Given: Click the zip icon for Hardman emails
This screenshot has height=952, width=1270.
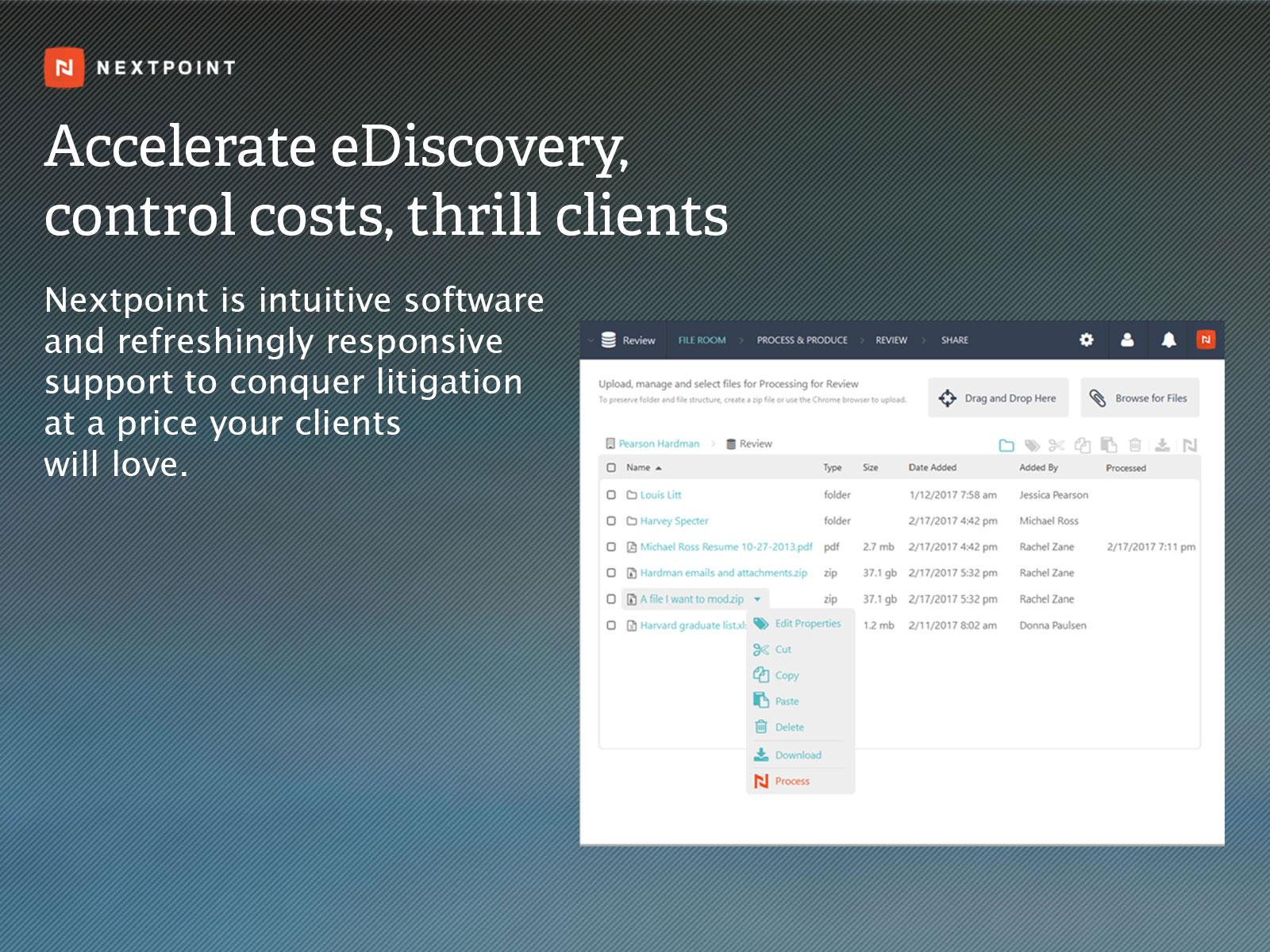Looking at the screenshot, I should tap(632, 573).
